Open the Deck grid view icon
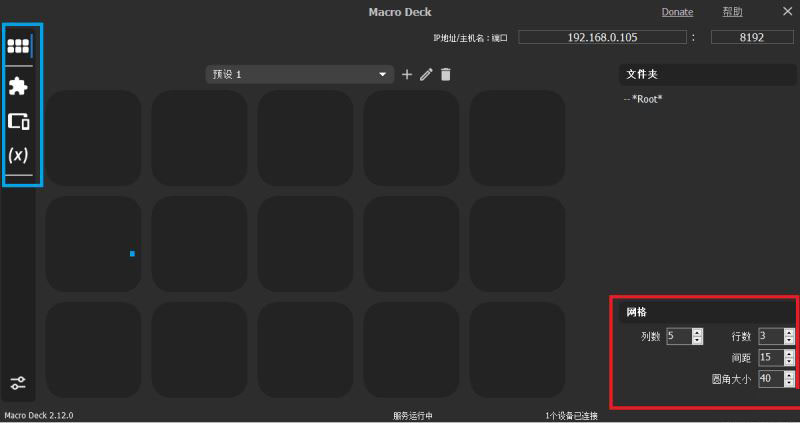The width and height of the screenshot is (800, 423). pos(18,46)
